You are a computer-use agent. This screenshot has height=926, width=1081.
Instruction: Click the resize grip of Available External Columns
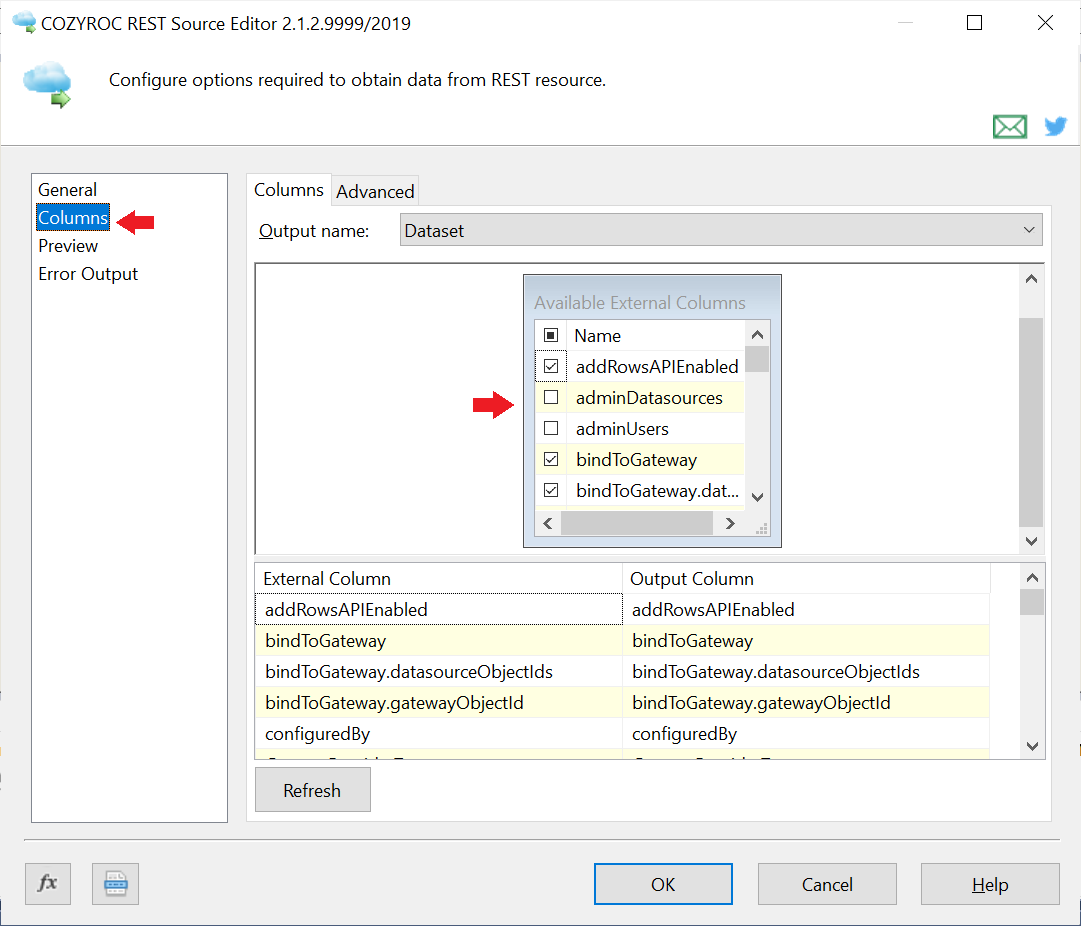coord(762,529)
